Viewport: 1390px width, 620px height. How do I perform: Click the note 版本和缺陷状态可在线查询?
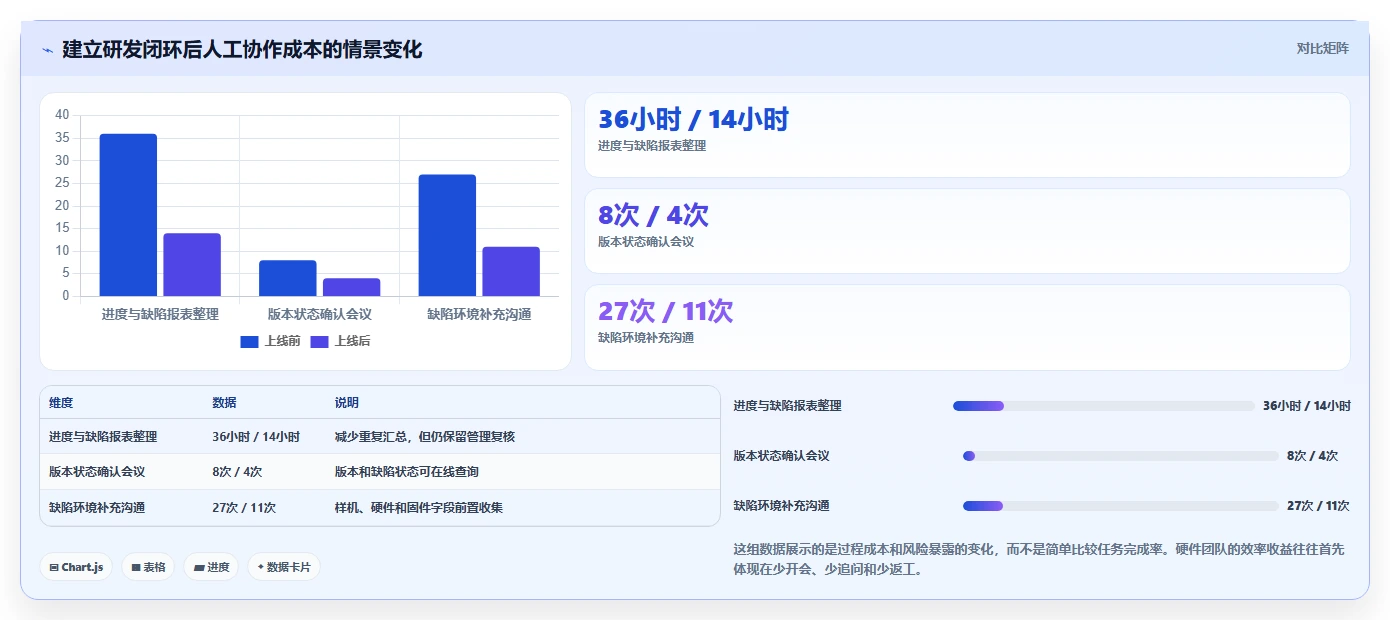point(407,472)
